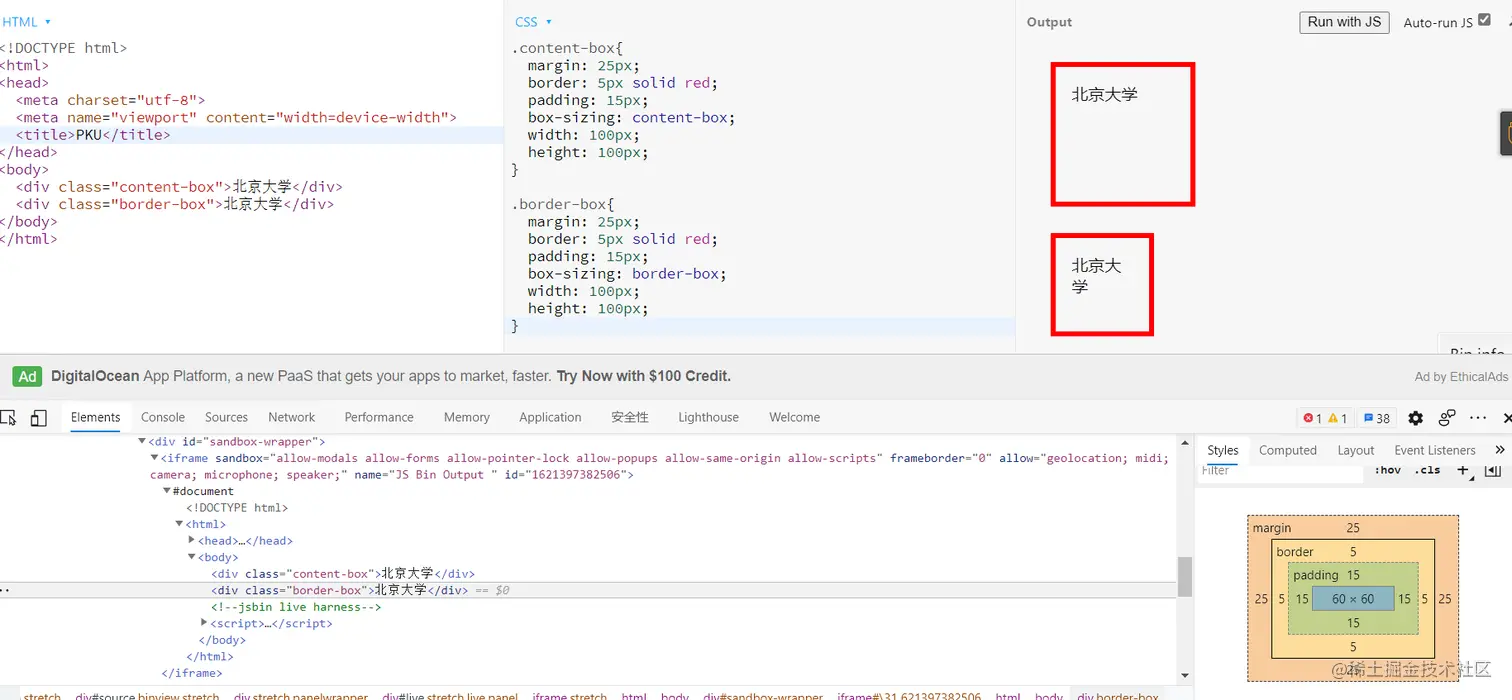Open the Memory tab
The width and height of the screenshot is (1512, 700).
[467, 417]
